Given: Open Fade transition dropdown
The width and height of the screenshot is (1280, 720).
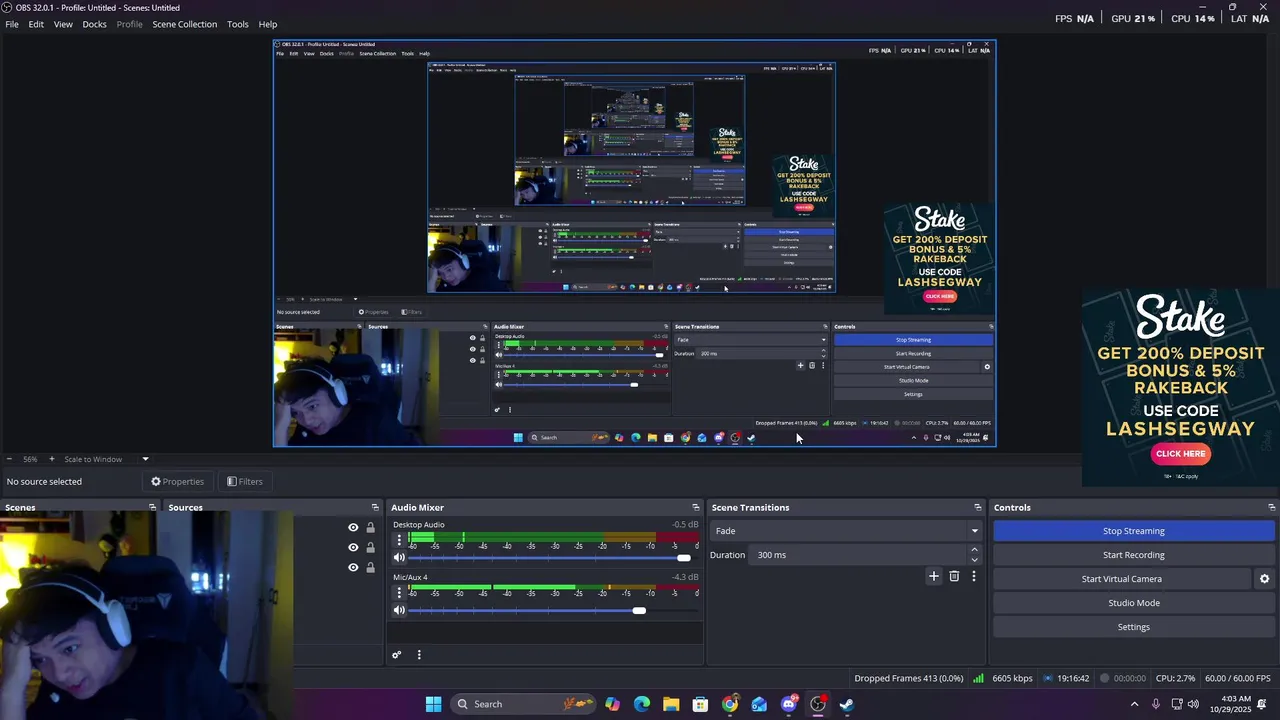Looking at the screenshot, I should (x=846, y=531).
